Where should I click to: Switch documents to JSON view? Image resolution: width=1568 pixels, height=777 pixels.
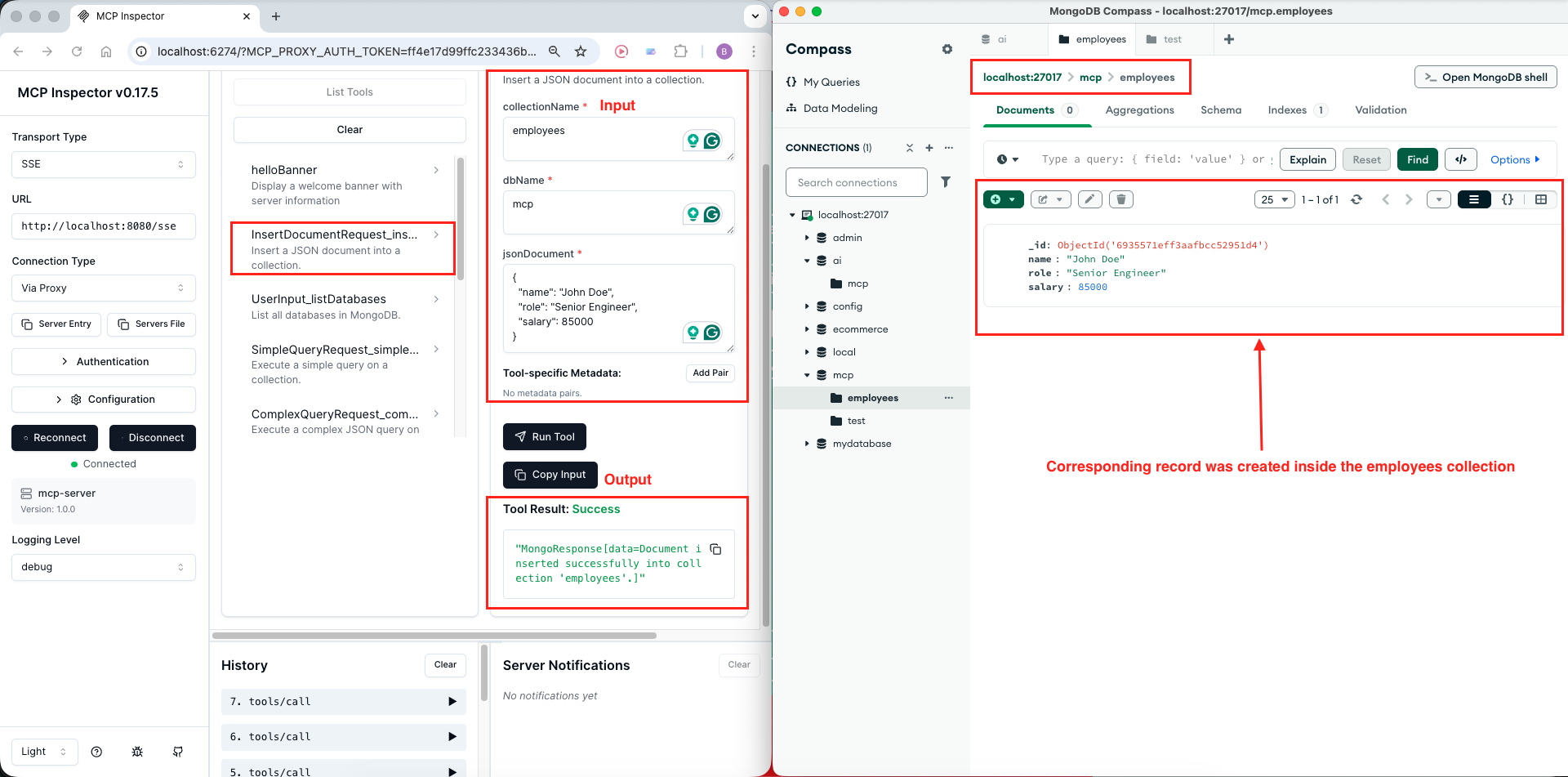(1508, 199)
